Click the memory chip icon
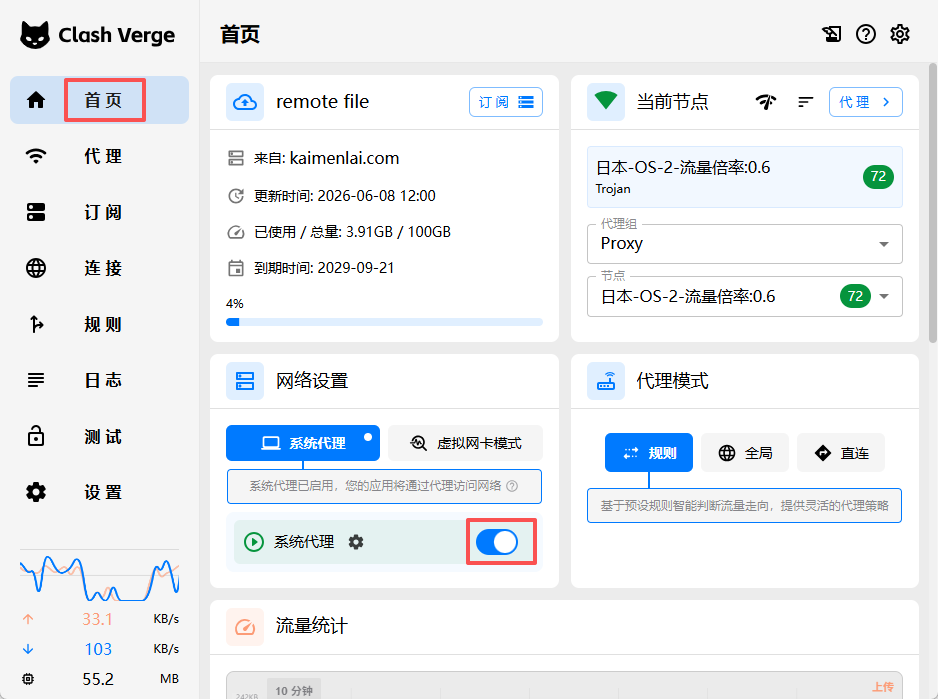The width and height of the screenshot is (938, 699). coord(28,679)
